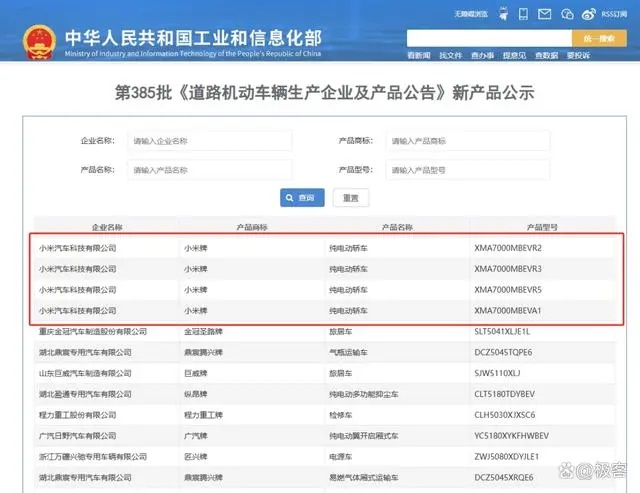Open the 要投诉 menu item
This screenshot has height=493, width=640.
(578, 55)
